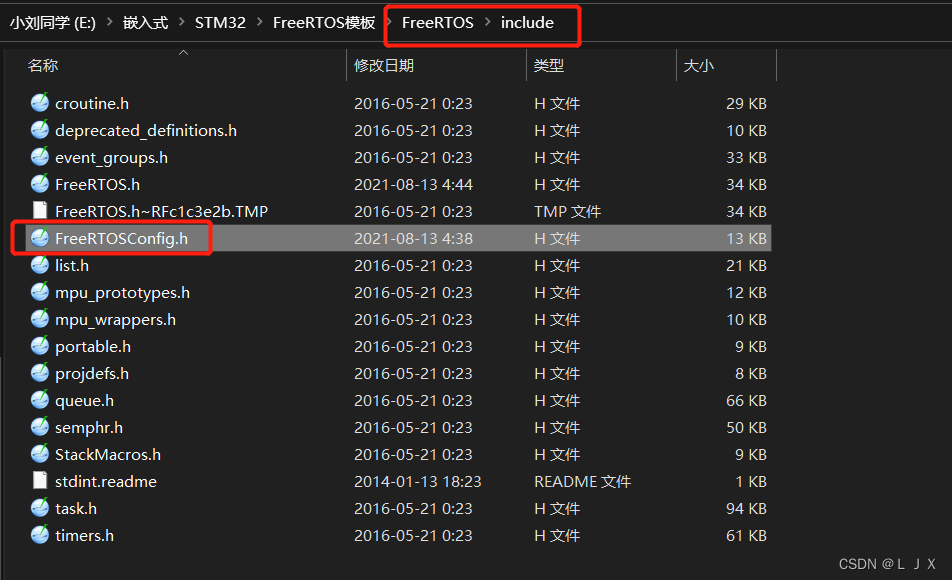Click the semphr.h file icon
952x580 pixels.
pos(40,427)
